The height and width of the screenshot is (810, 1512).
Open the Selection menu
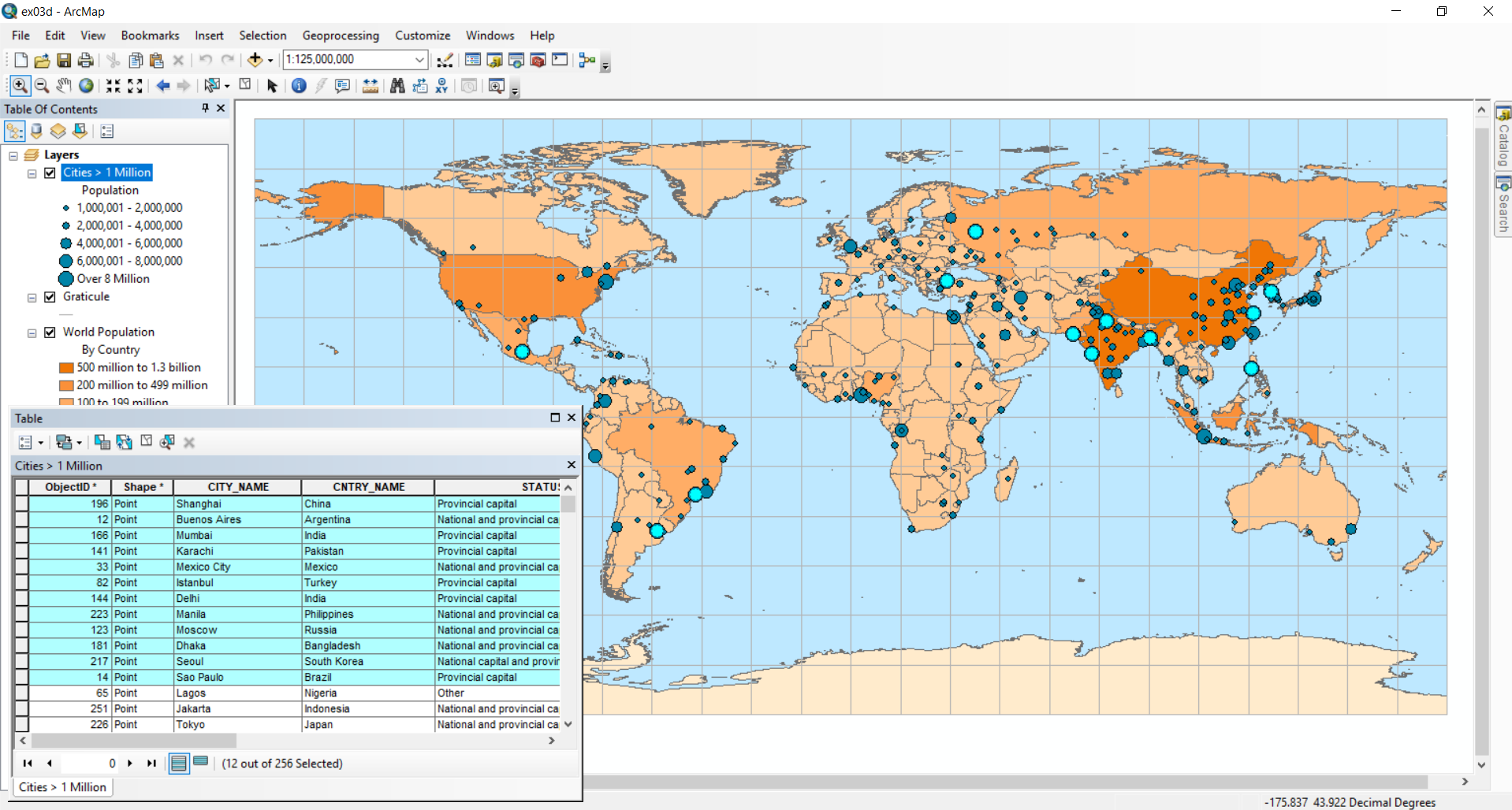tap(263, 35)
